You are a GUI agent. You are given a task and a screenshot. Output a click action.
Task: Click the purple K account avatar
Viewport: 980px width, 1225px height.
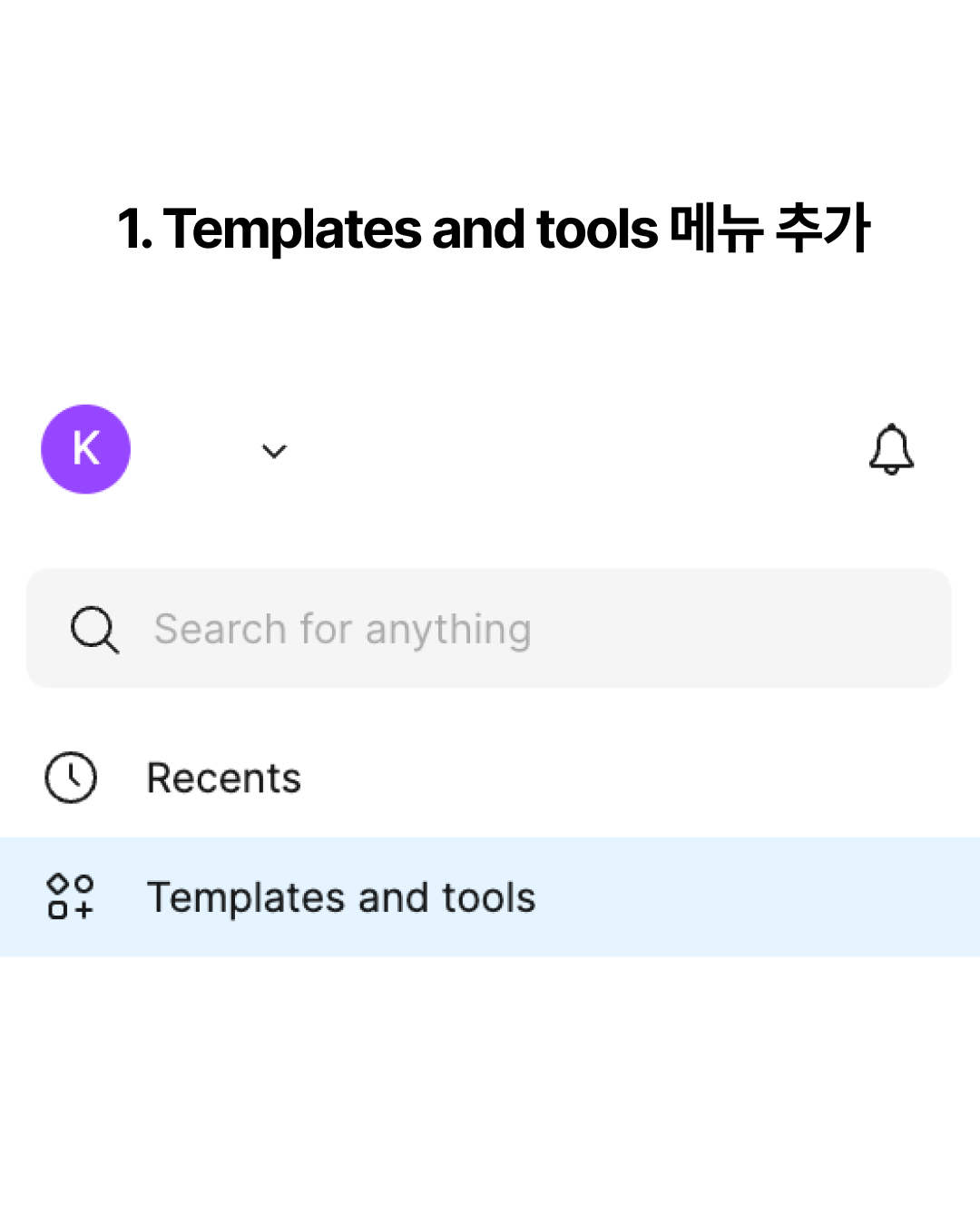pyautogui.click(x=86, y=449)
